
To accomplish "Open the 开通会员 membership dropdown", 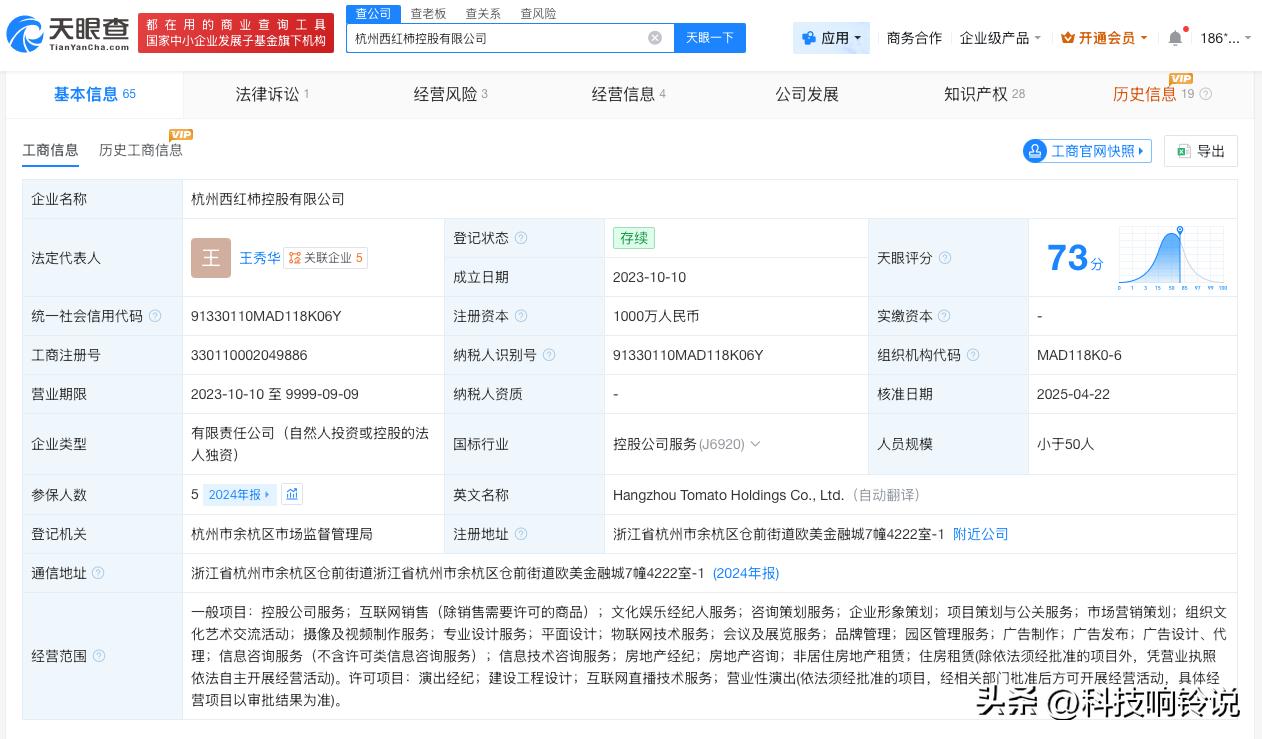I will coord(1101,37).
